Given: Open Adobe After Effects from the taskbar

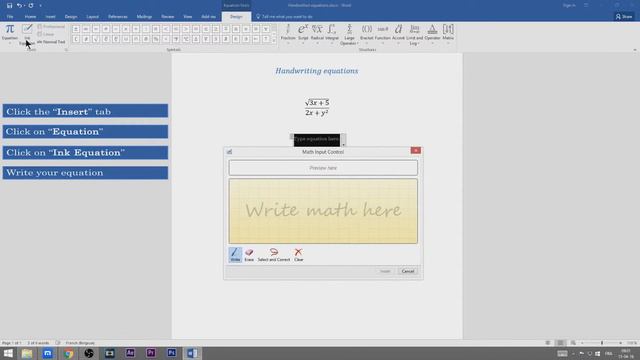Looking at the screenshot, I should (x=130, y=353).
